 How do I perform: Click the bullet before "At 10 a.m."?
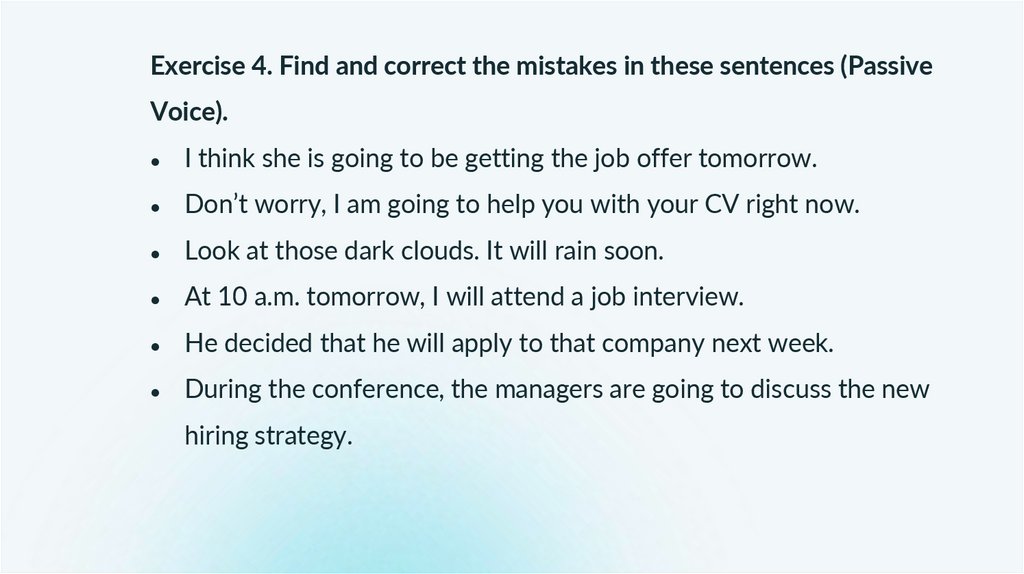[156, 299]
